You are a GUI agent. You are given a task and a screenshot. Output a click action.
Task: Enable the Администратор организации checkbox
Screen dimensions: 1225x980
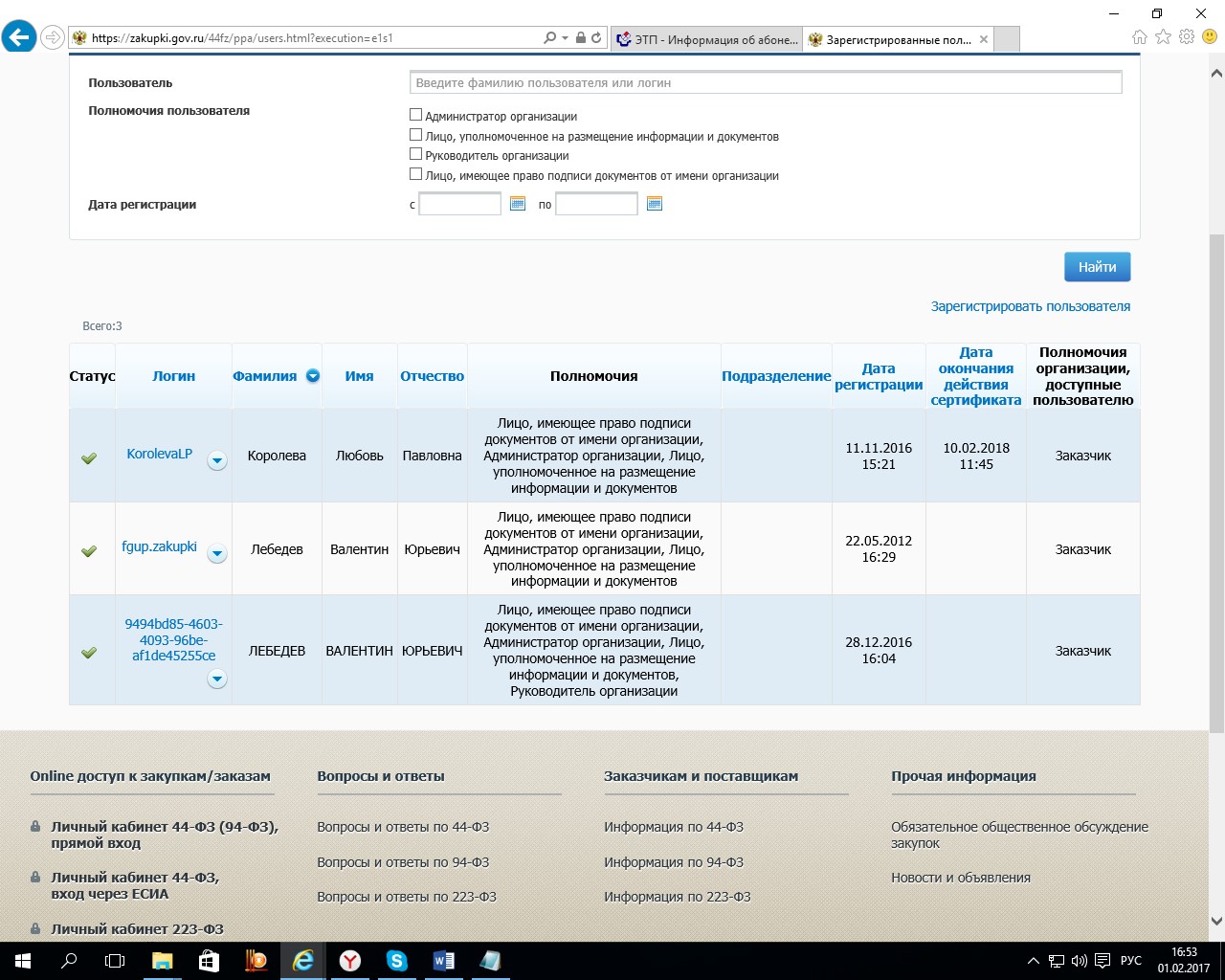[415, 115]
